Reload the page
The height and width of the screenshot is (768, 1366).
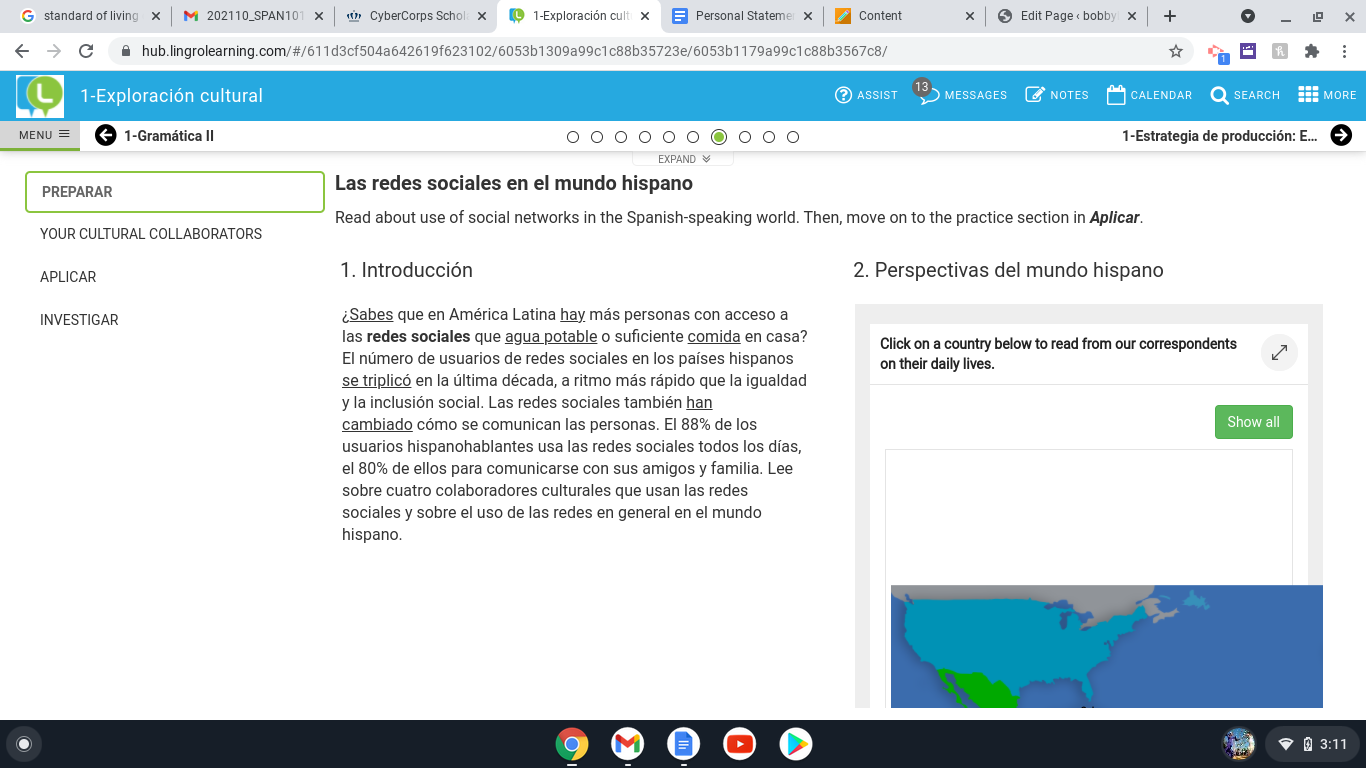pyautogui.click(x=86, y=51)
